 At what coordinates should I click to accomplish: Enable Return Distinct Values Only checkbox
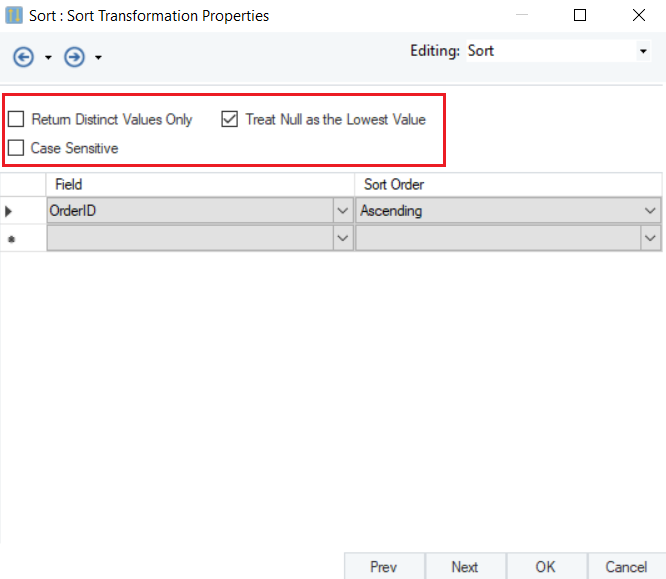pos(17,120)
